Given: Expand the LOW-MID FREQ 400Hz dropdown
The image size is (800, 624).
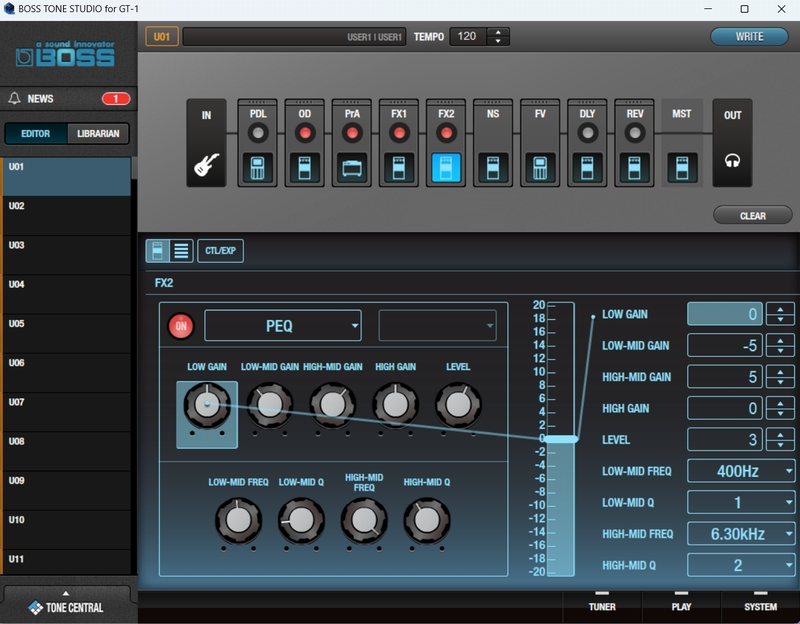Looking at the screenshot, I should click(741, 471).
